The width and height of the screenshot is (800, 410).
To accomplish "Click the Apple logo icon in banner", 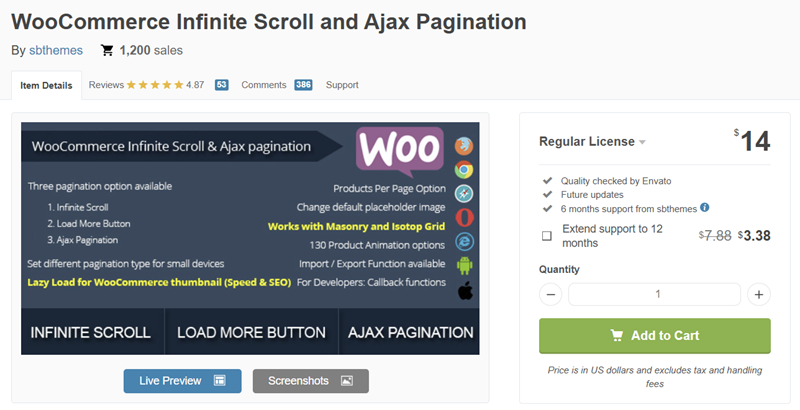I will click(x=465, y=291).
